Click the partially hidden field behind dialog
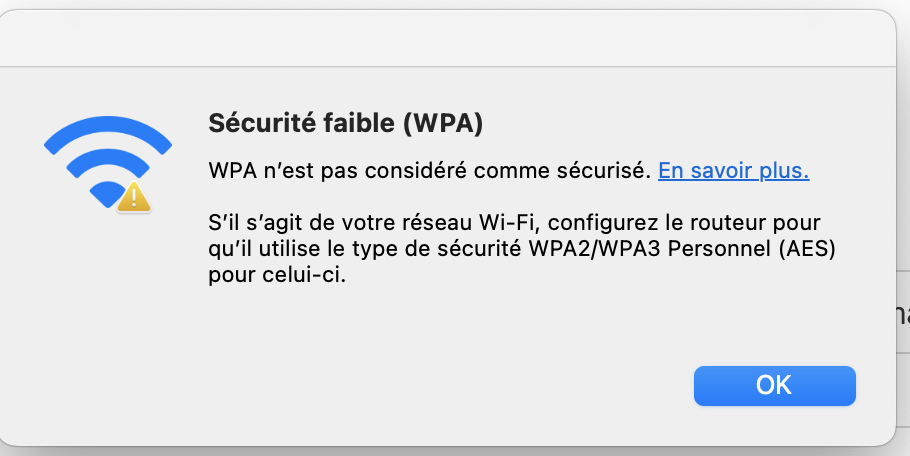The width and height of the screenshot is (910, 456). tap(902, 314)
